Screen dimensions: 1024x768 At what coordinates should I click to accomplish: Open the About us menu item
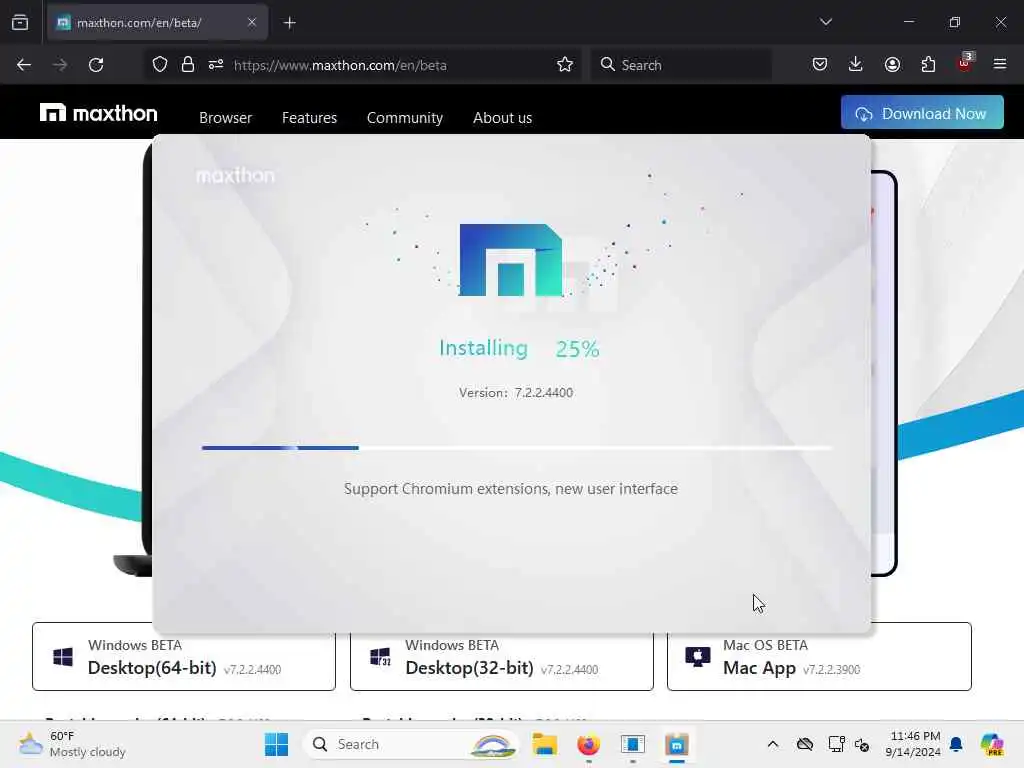point(502,118)
